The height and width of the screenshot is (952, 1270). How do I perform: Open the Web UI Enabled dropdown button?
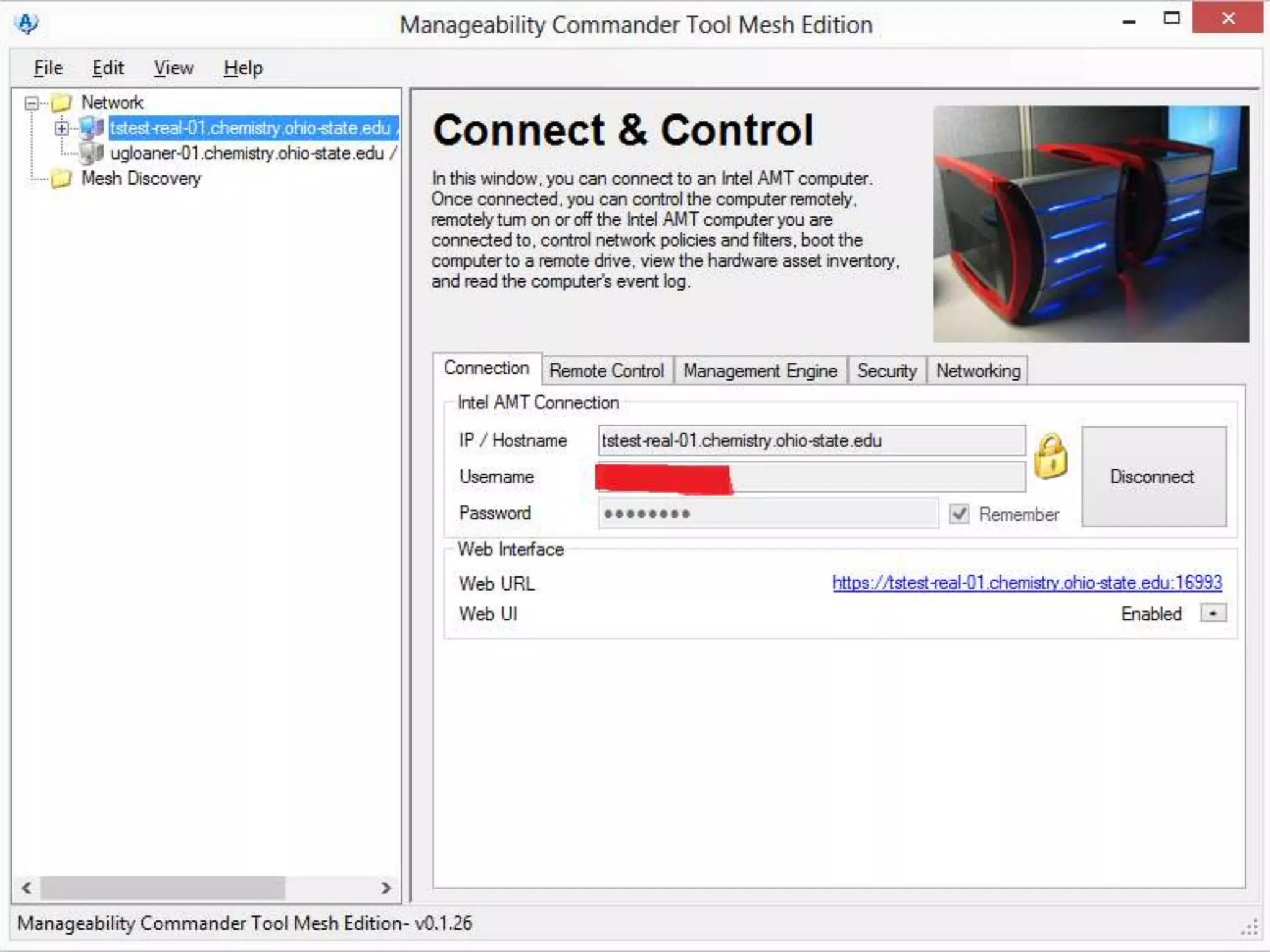tap(1213, 614)
